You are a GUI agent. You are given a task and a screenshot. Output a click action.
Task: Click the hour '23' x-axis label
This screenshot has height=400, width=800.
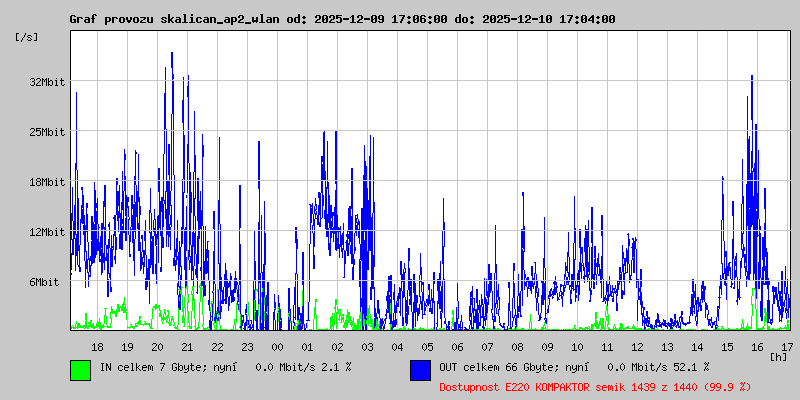point(247,347)
